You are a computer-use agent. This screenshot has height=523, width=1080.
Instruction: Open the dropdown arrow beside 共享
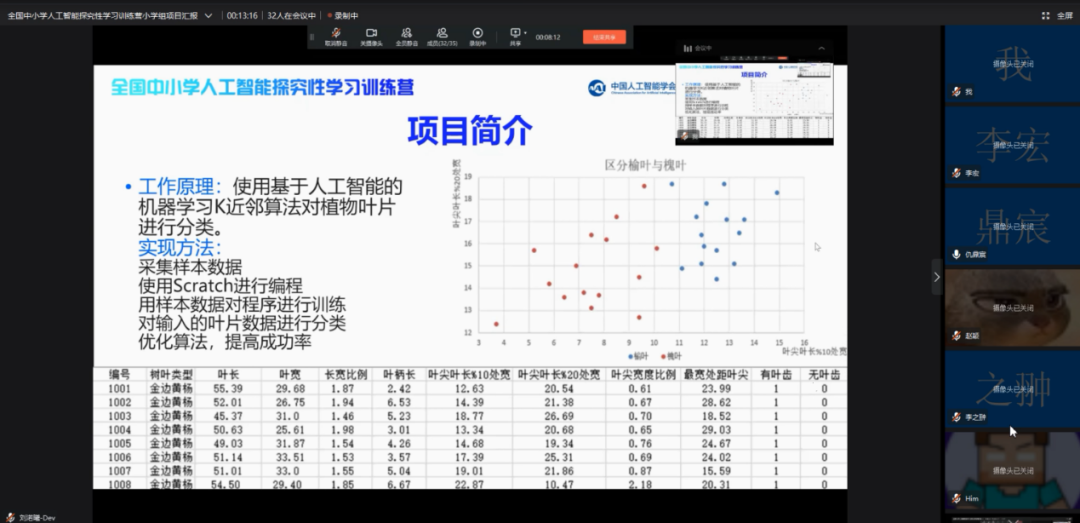tap(527, 32)
